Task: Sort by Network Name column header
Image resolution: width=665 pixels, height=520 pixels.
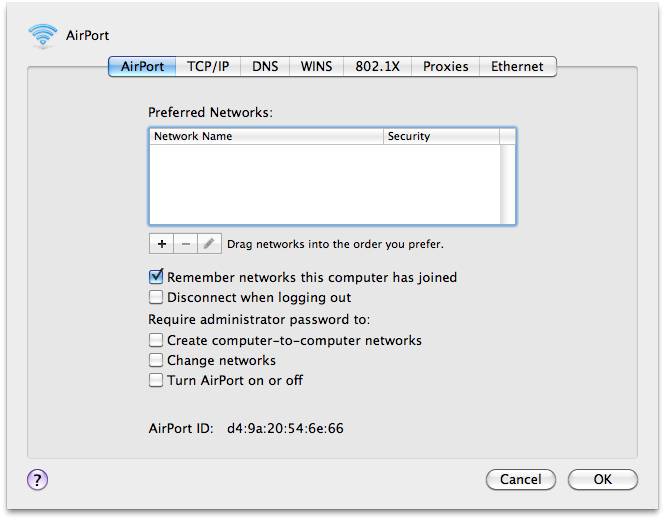Action: click(266, 137)
